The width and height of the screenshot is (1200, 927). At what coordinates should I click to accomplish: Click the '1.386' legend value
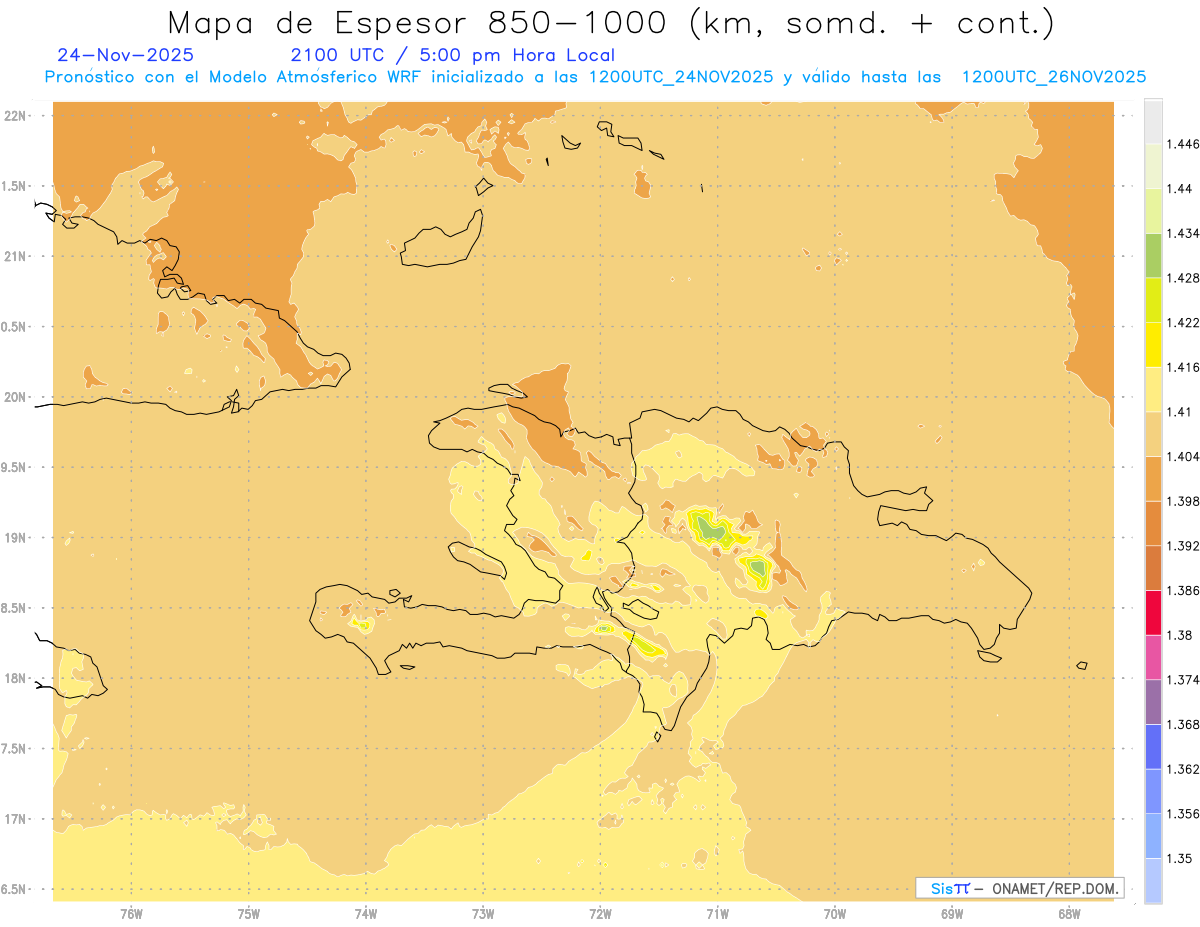1182,591
